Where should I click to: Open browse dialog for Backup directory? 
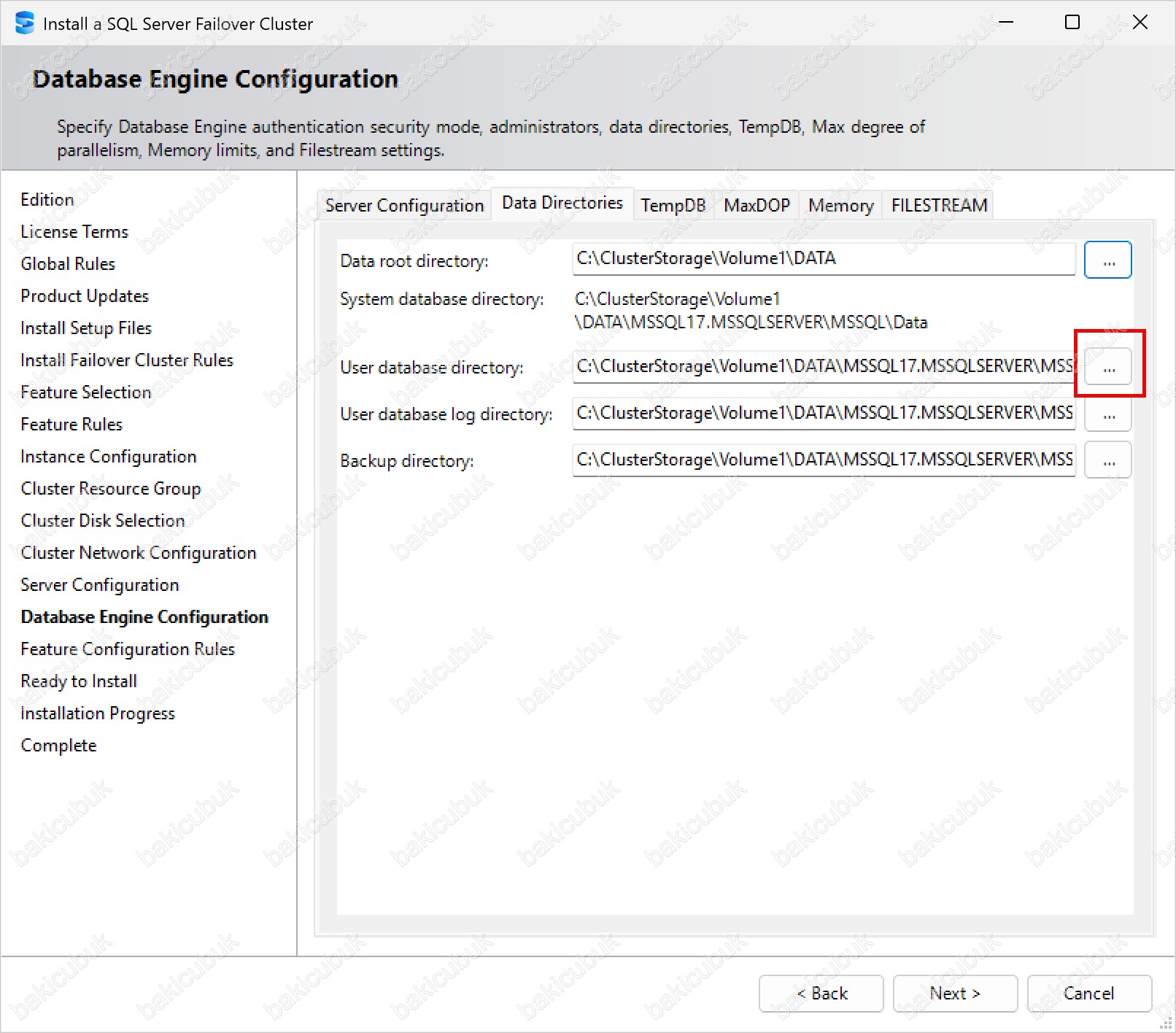click(x=1107, y=460)
